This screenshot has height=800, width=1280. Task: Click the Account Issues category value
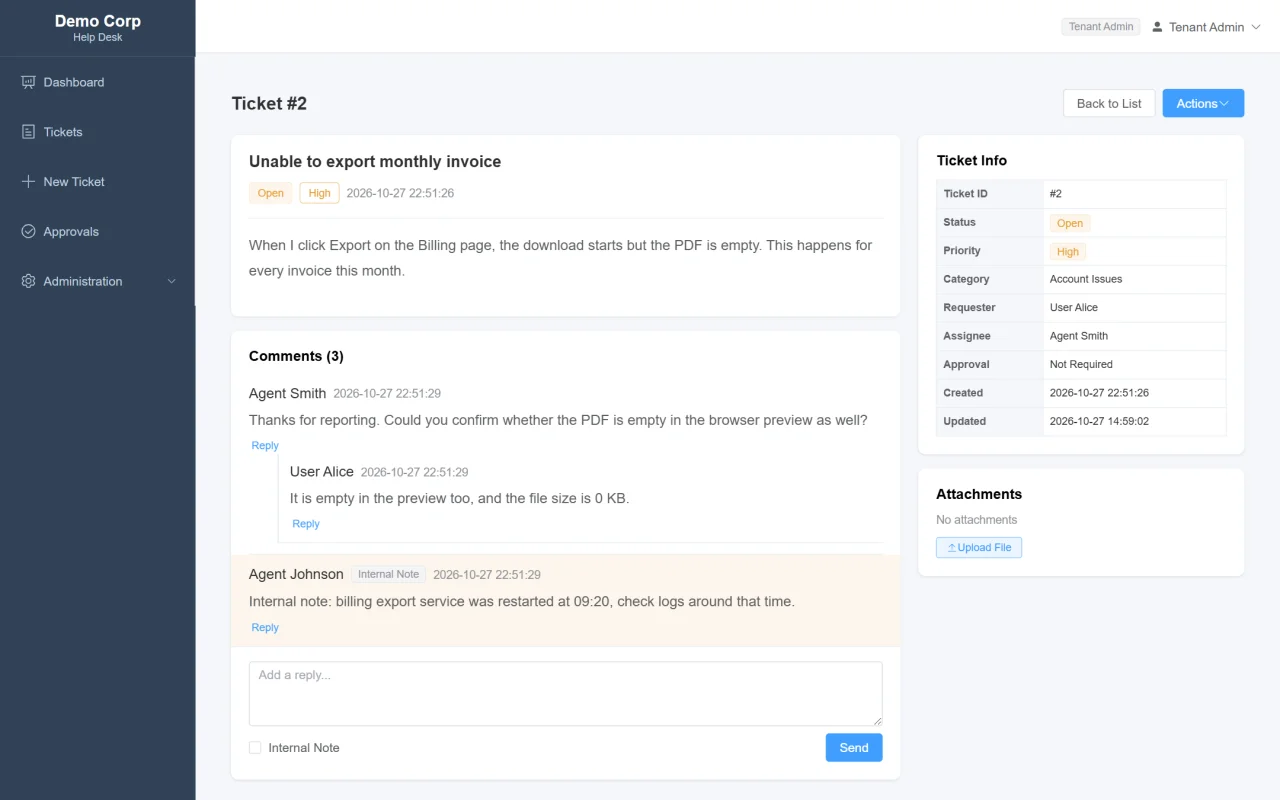point(1086,279)
